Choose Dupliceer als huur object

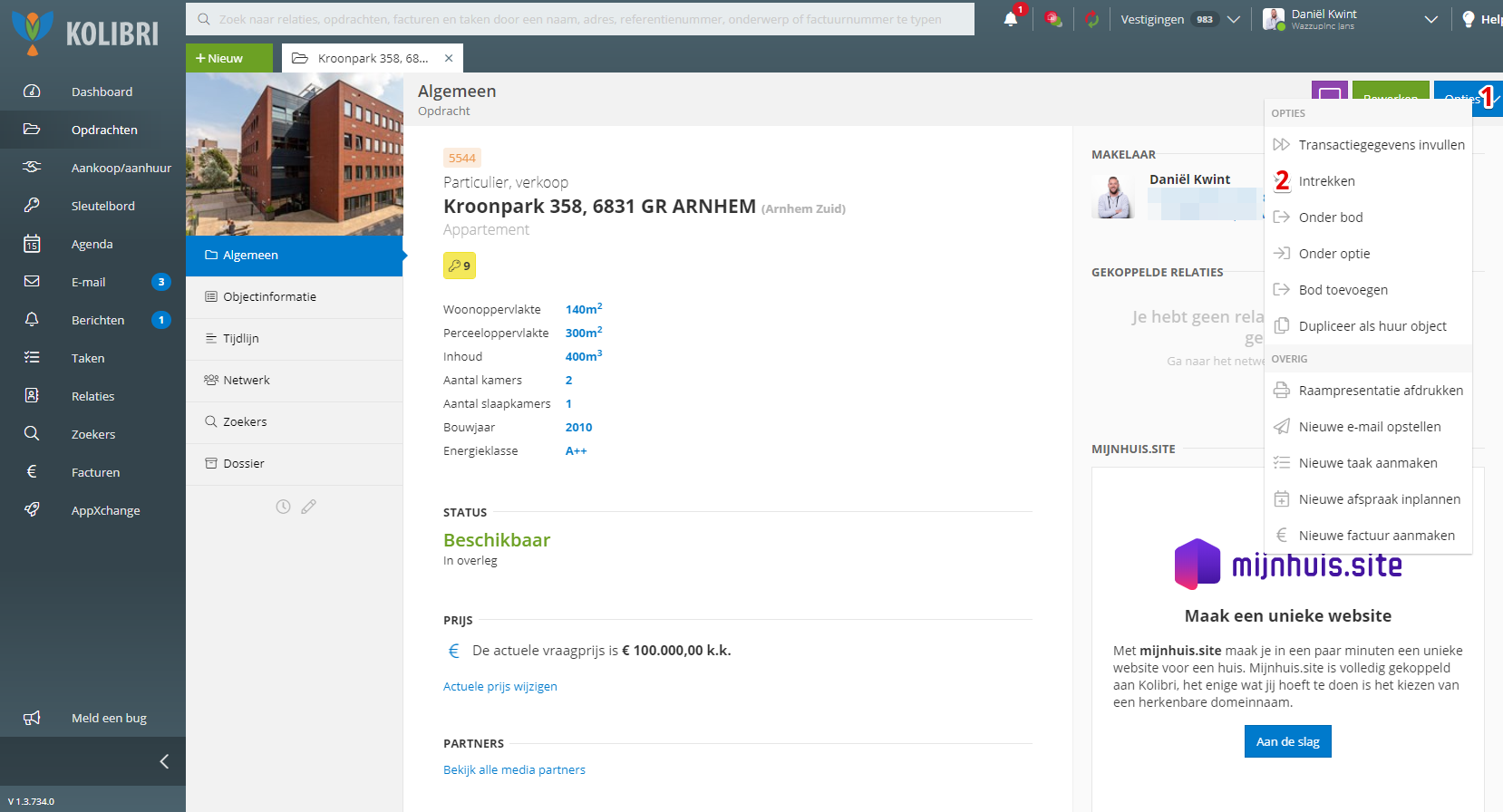(x=1369, y=326)
